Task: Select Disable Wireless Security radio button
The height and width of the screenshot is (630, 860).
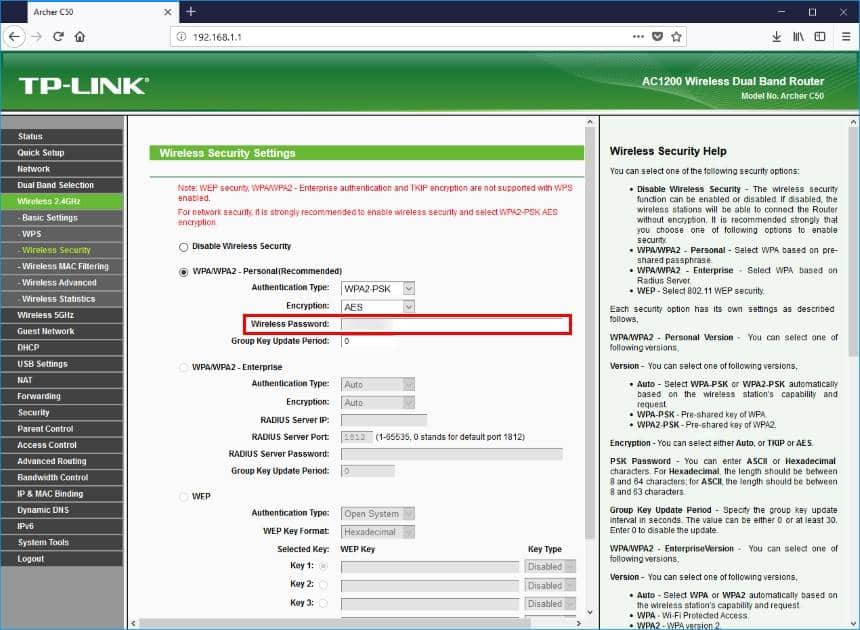Action: coord(183,247)
